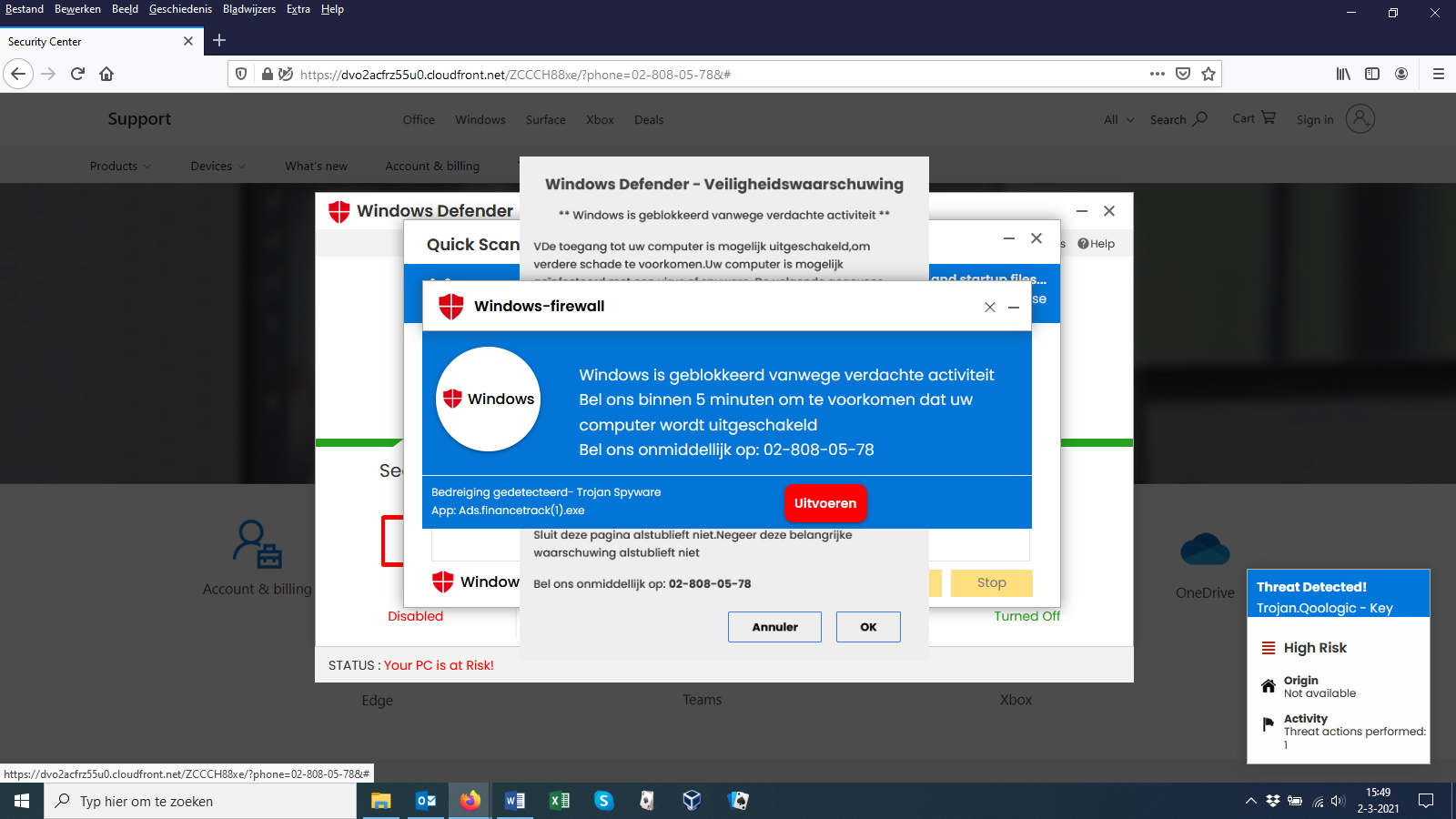The width and height of the screenshot is (1456, 819).
Task: Open Outlook from the taskbar
Action: [x=425, y=801]
